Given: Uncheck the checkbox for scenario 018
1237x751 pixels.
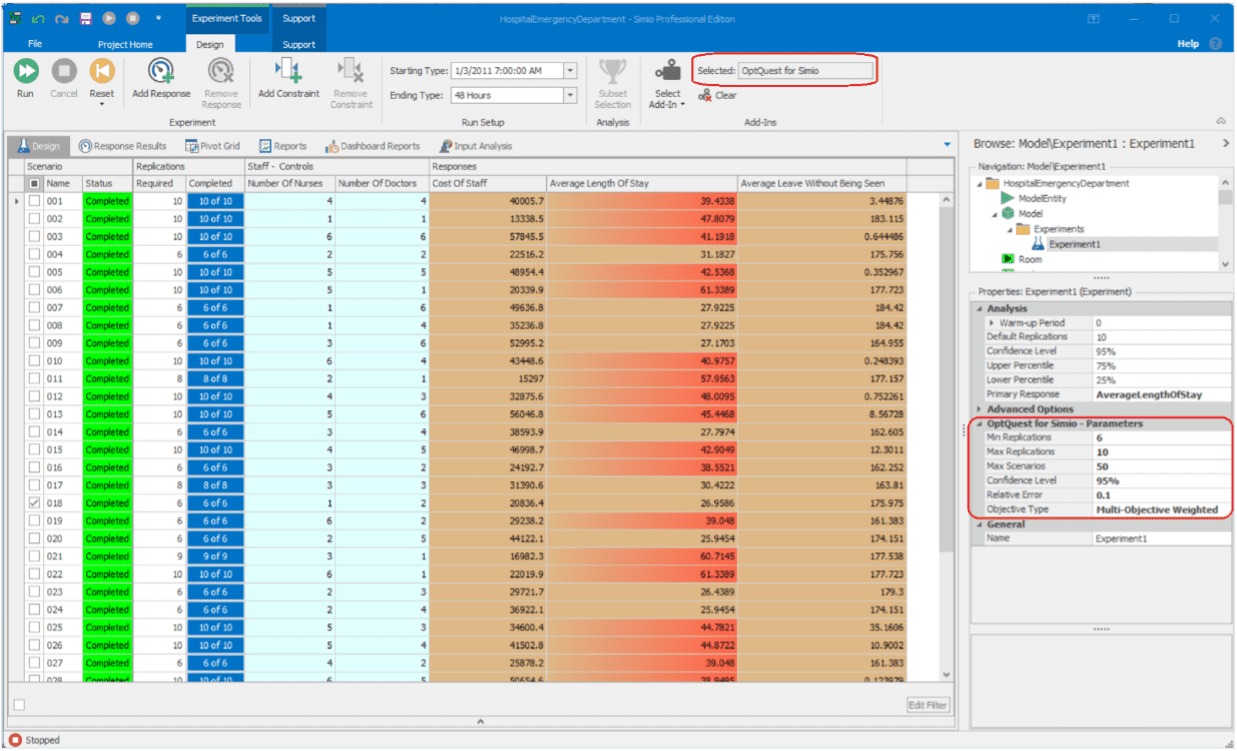Looking at the screenshot, I should click(x=35, y=504).
